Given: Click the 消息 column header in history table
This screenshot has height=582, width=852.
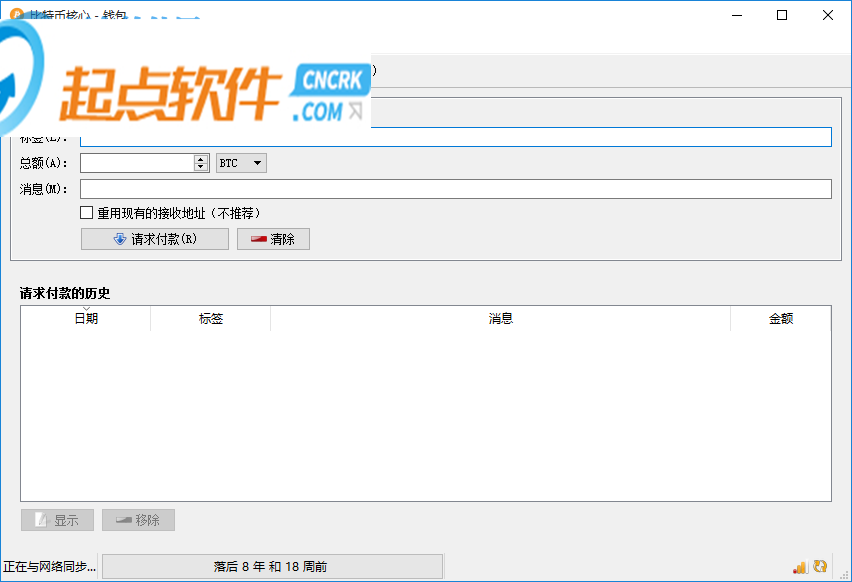Looking at the screenshot, I should (x=500, y=318).
